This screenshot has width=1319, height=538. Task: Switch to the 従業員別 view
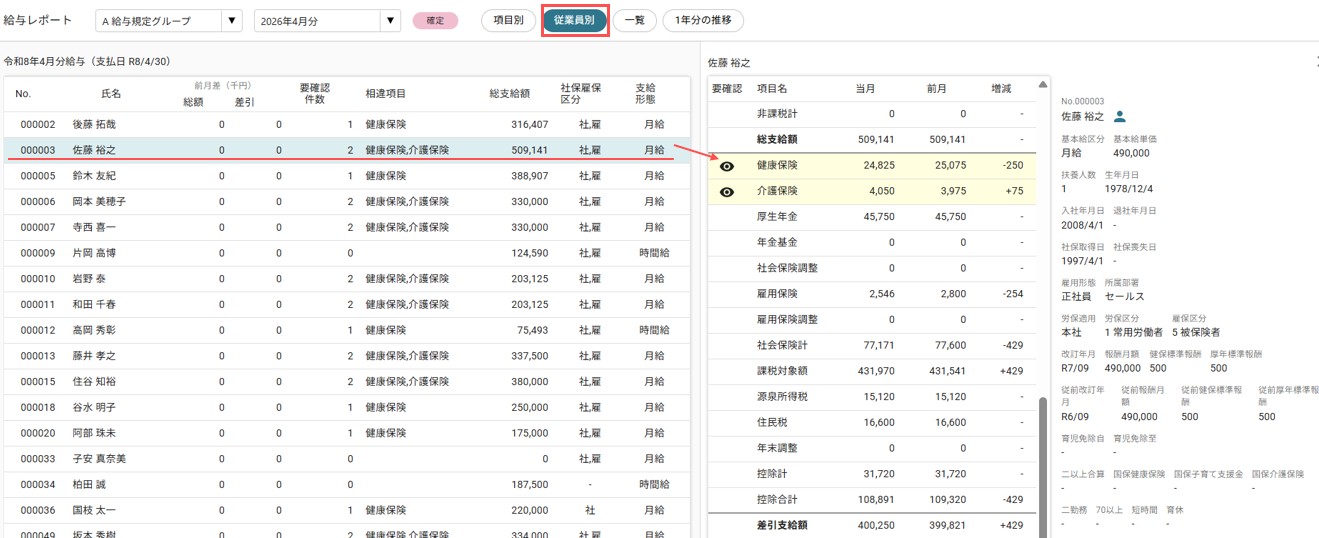[x=574, y=20]
